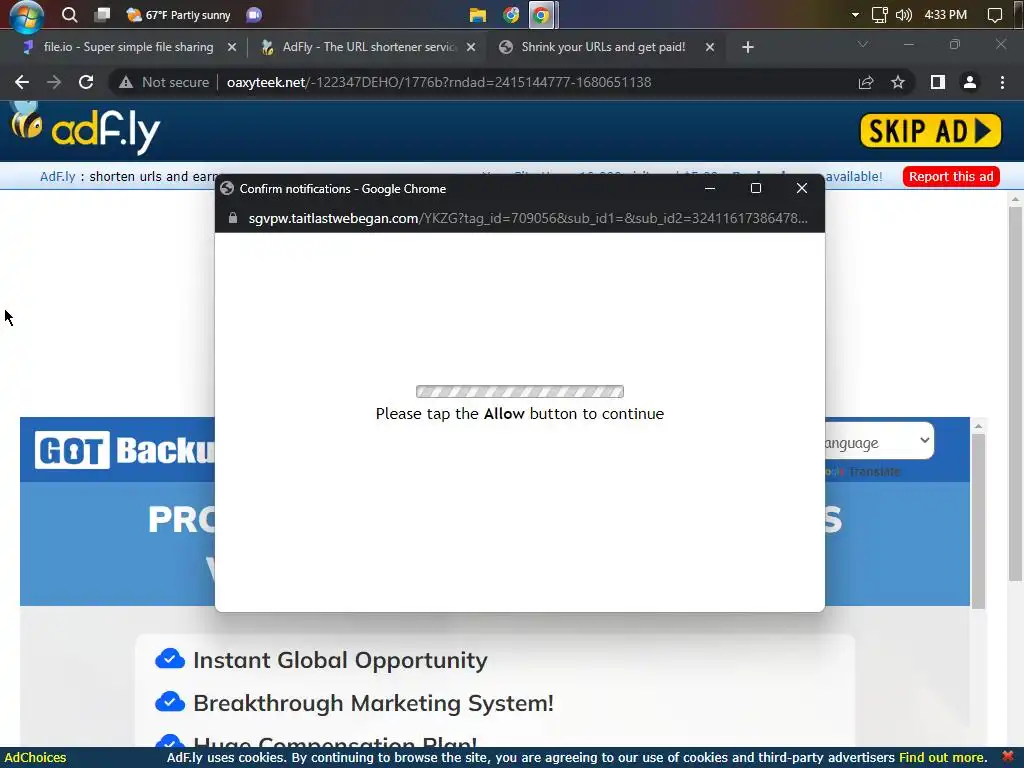The height and width of the screenshot is (768, 1024).
Task: Open the second Chrome icon beside File Explorer
Action: coord(511,15)
